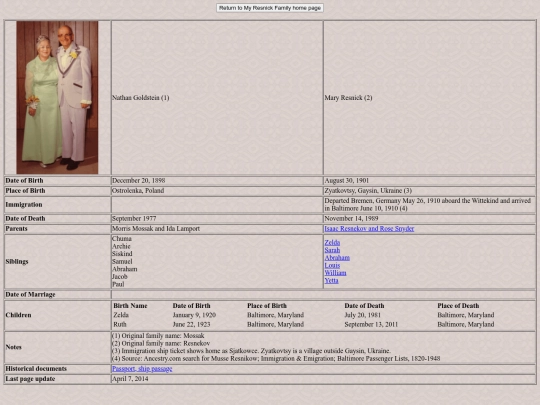Click parents Morris Mossak and Ida Lamport
Image resolution: width=540 pixels, height=405 pixels.
(x=156, y=229)
